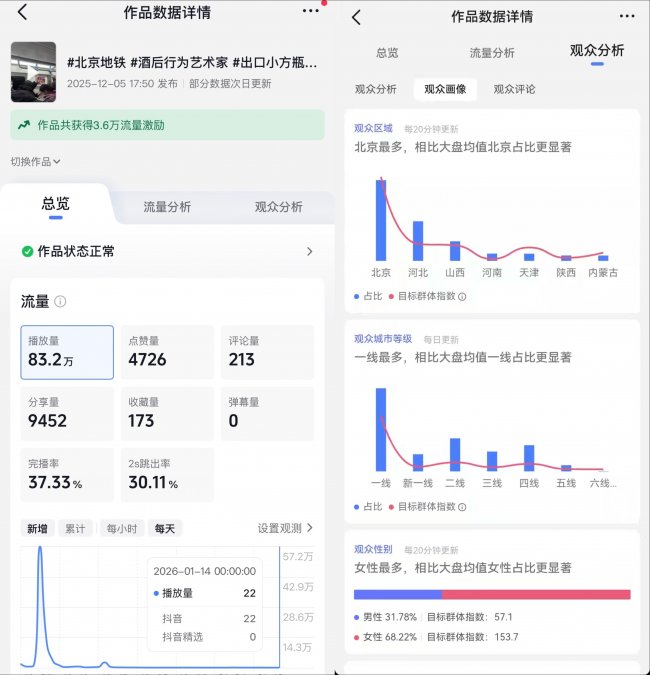Tap the back arrow on left screen
This screenshot has width=650, height=675.
click(x=22, y=13)
